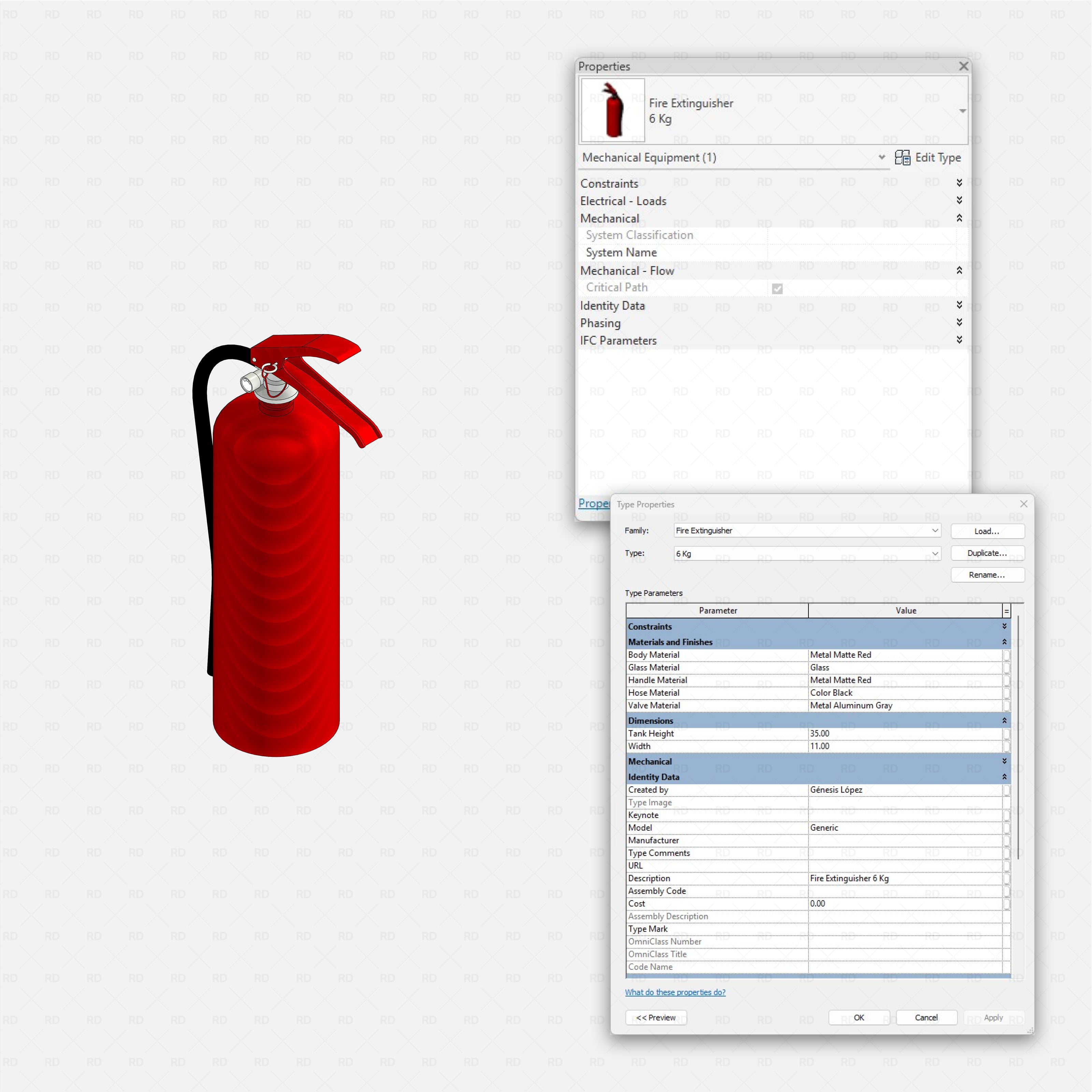Screen dimensions: 1092x1092
Task: Click the Glass Material value Glass
Action: point(905,667)
